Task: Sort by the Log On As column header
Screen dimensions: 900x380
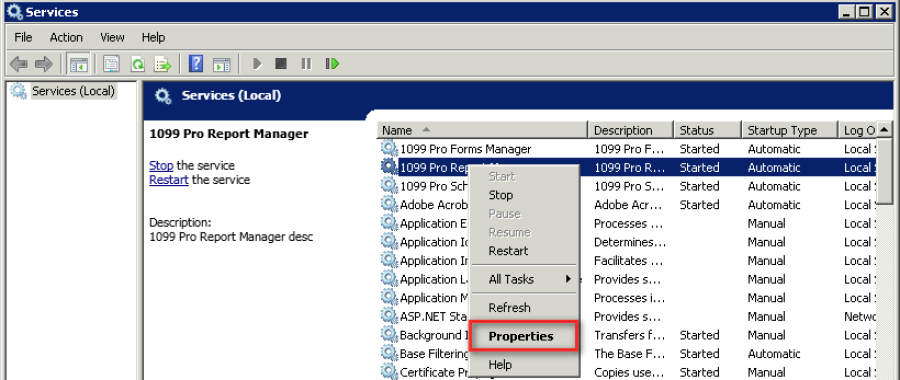Action: point(859,130)
